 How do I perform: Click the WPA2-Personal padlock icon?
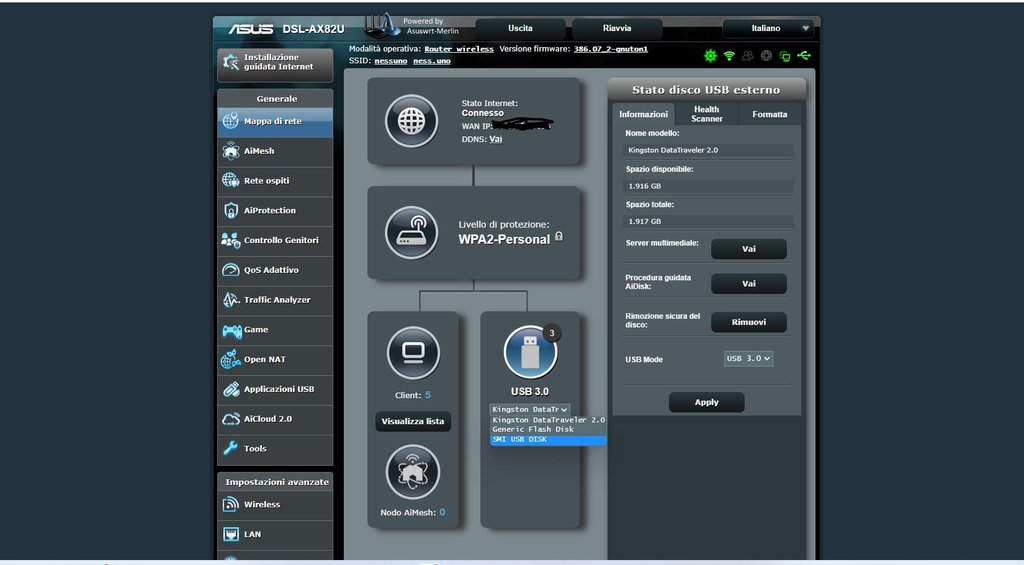point(559,236)
